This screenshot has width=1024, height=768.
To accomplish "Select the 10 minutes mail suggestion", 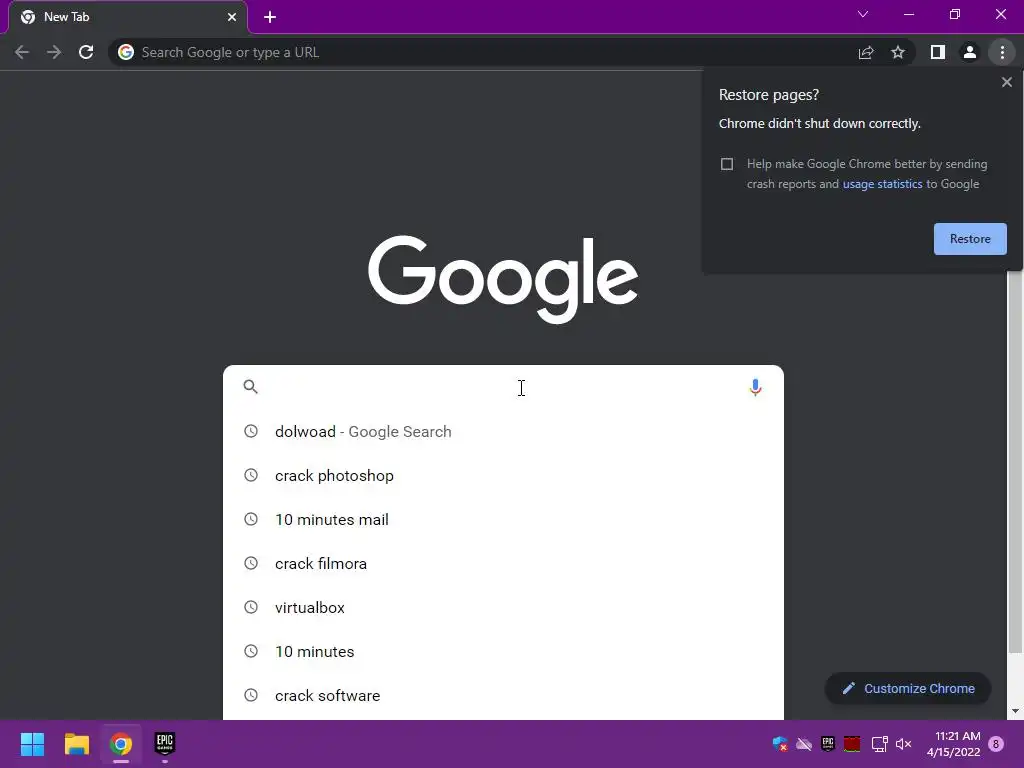I will [503, 520].
